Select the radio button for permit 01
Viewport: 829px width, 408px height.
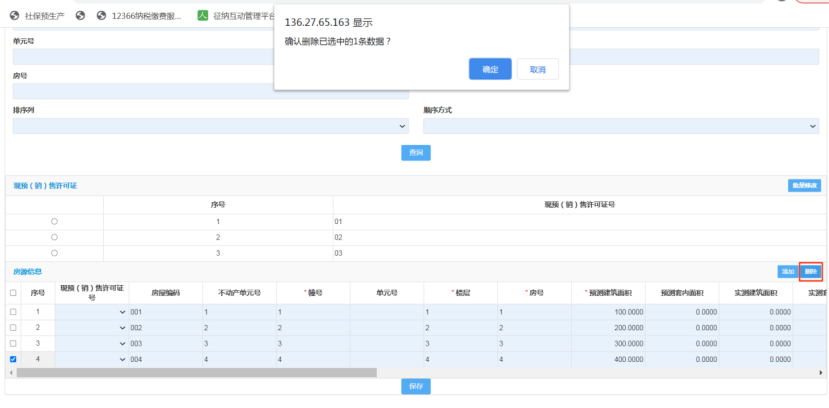click(54, 221)
